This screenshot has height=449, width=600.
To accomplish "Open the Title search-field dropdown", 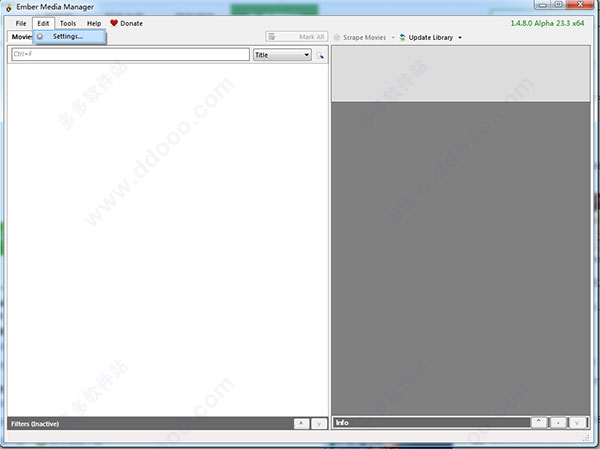I will point(282,55).
